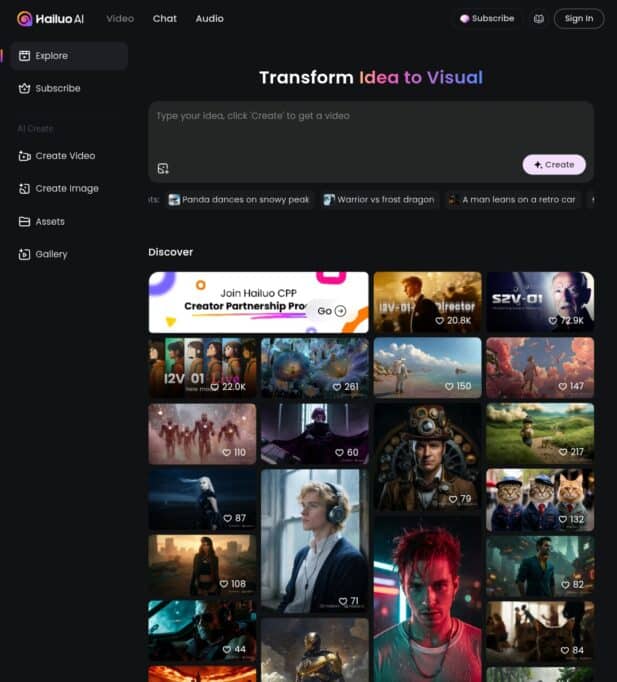Open the Chat tab in top navigation
This screenshot has width=617, height=682.
pos(164,18)
